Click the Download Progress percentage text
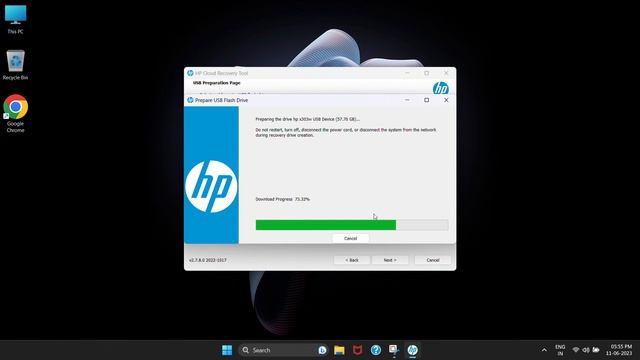The width and height of the screenshot is (640, 360). pyautogui.click(x=282, y=199)
